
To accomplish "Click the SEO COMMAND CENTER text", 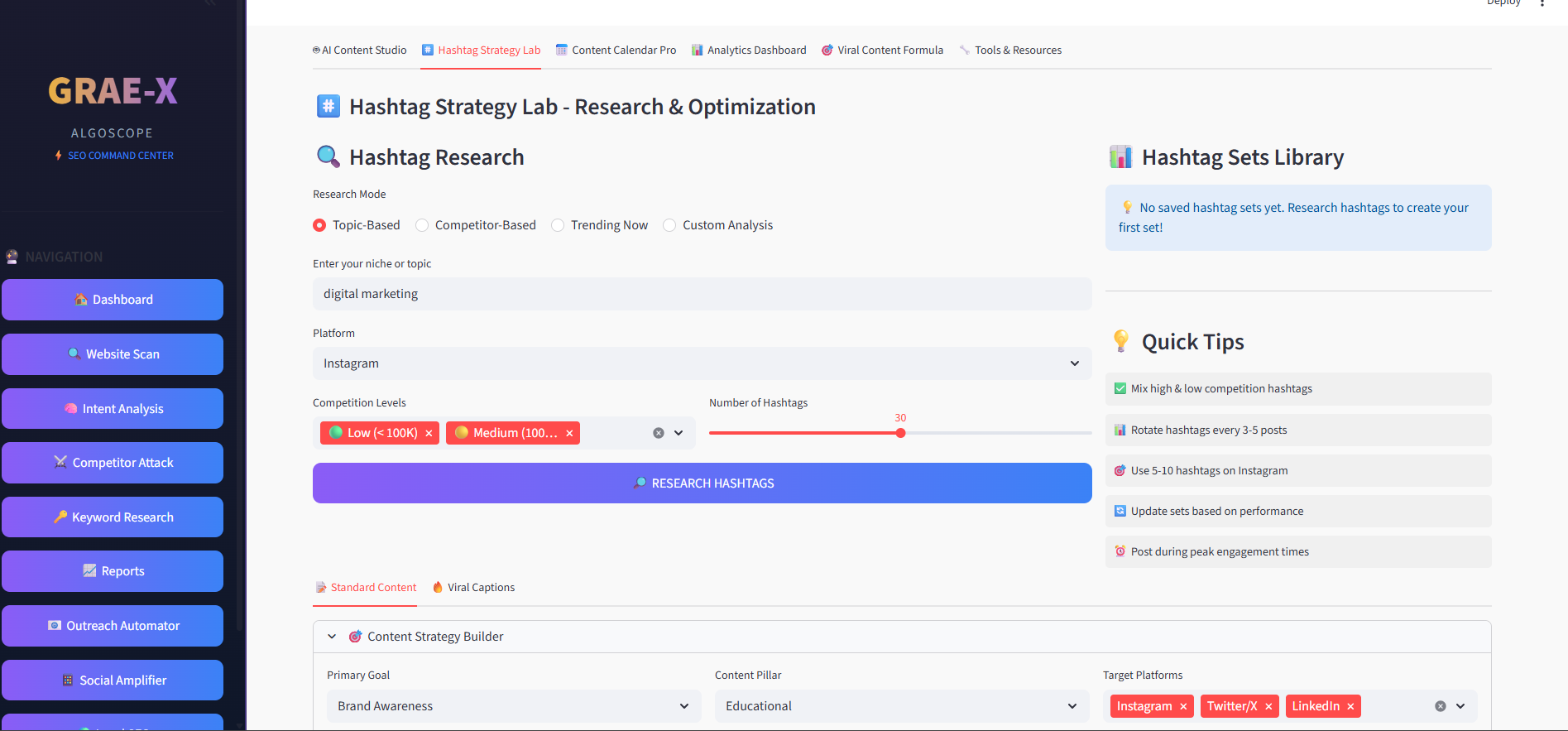I will pyautogui.click(x=121, y=156).
